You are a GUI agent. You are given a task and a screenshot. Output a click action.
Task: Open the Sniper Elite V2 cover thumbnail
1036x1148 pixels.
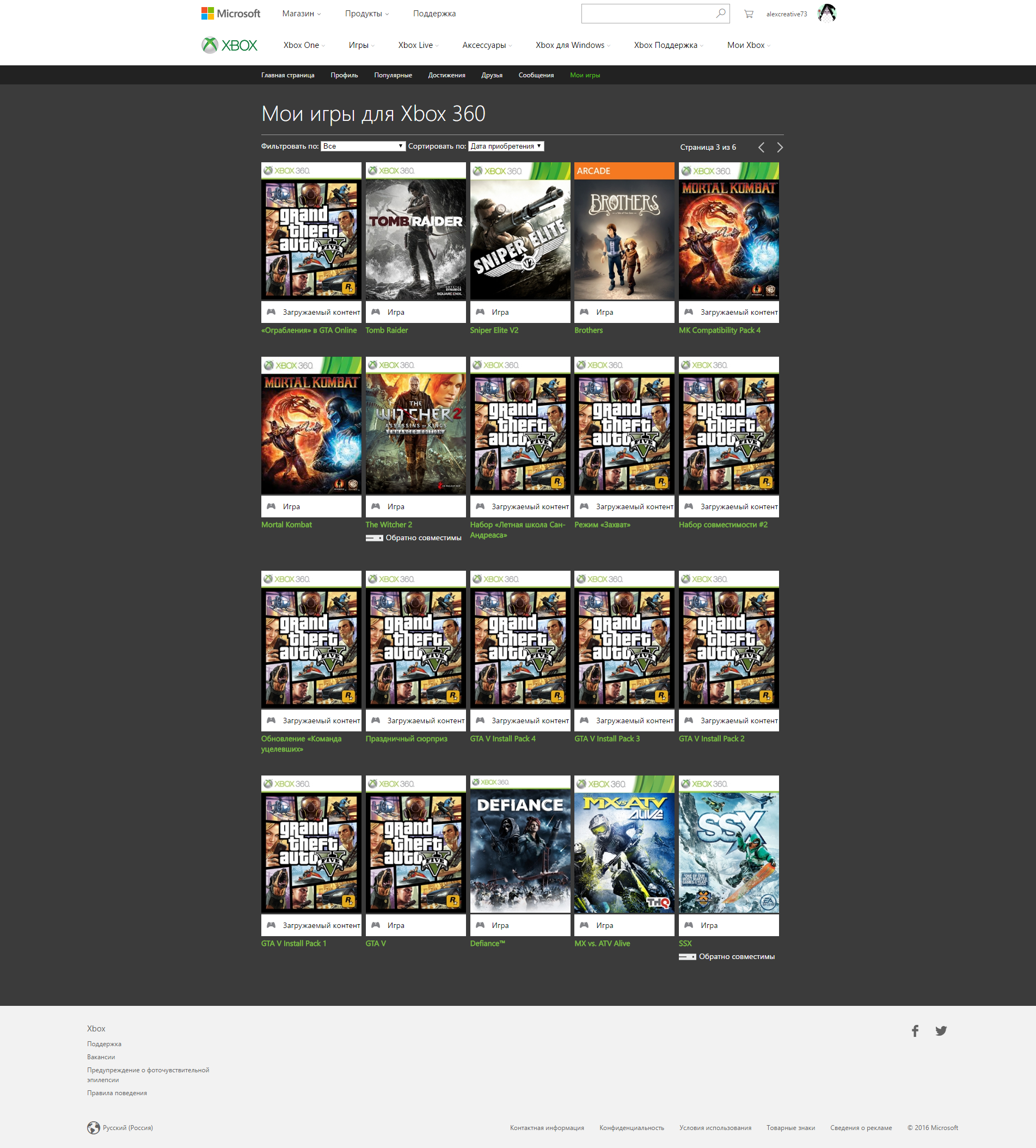pyautogui.click(x=520, y=231)
